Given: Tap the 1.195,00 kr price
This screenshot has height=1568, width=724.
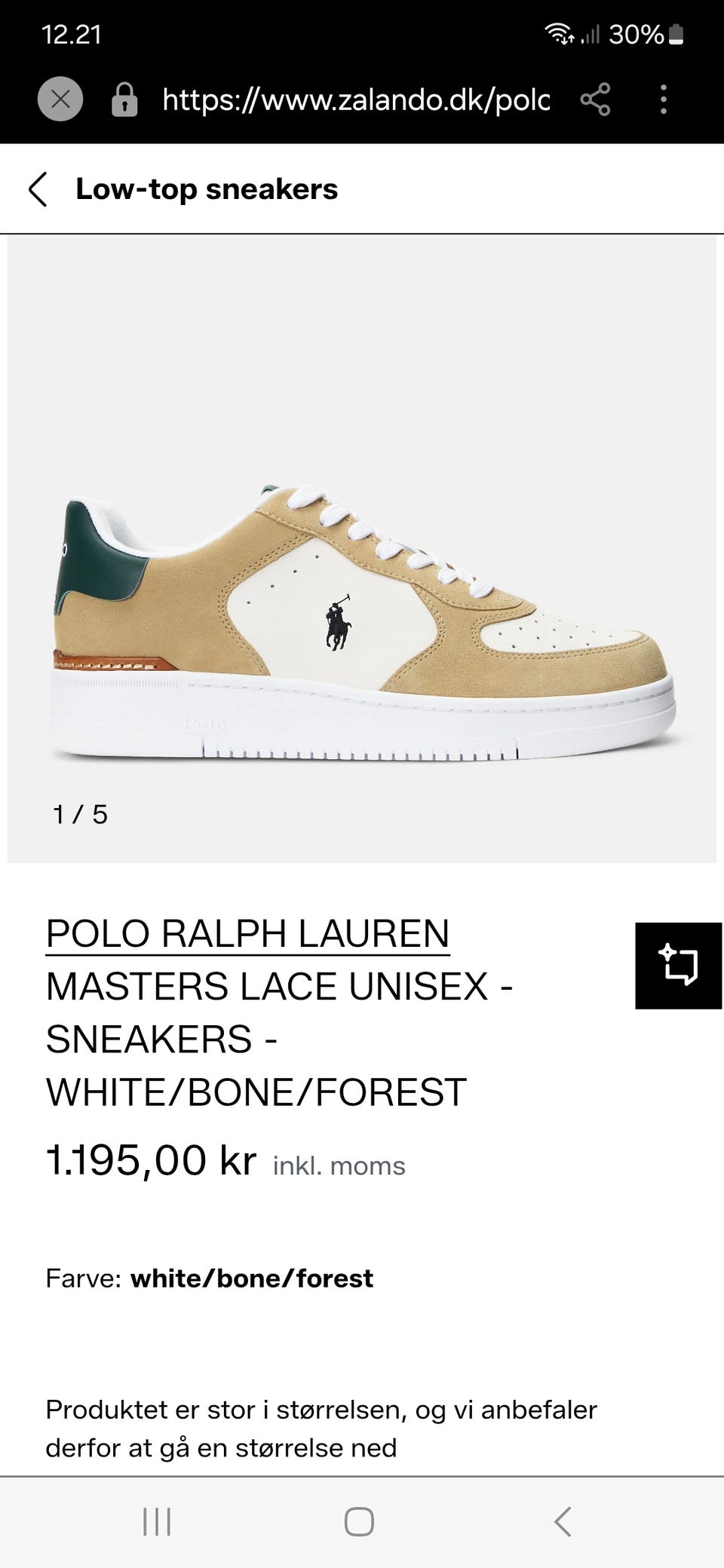Looking at the screenshot, I should pyautogui.click(x=151, y=1160).
